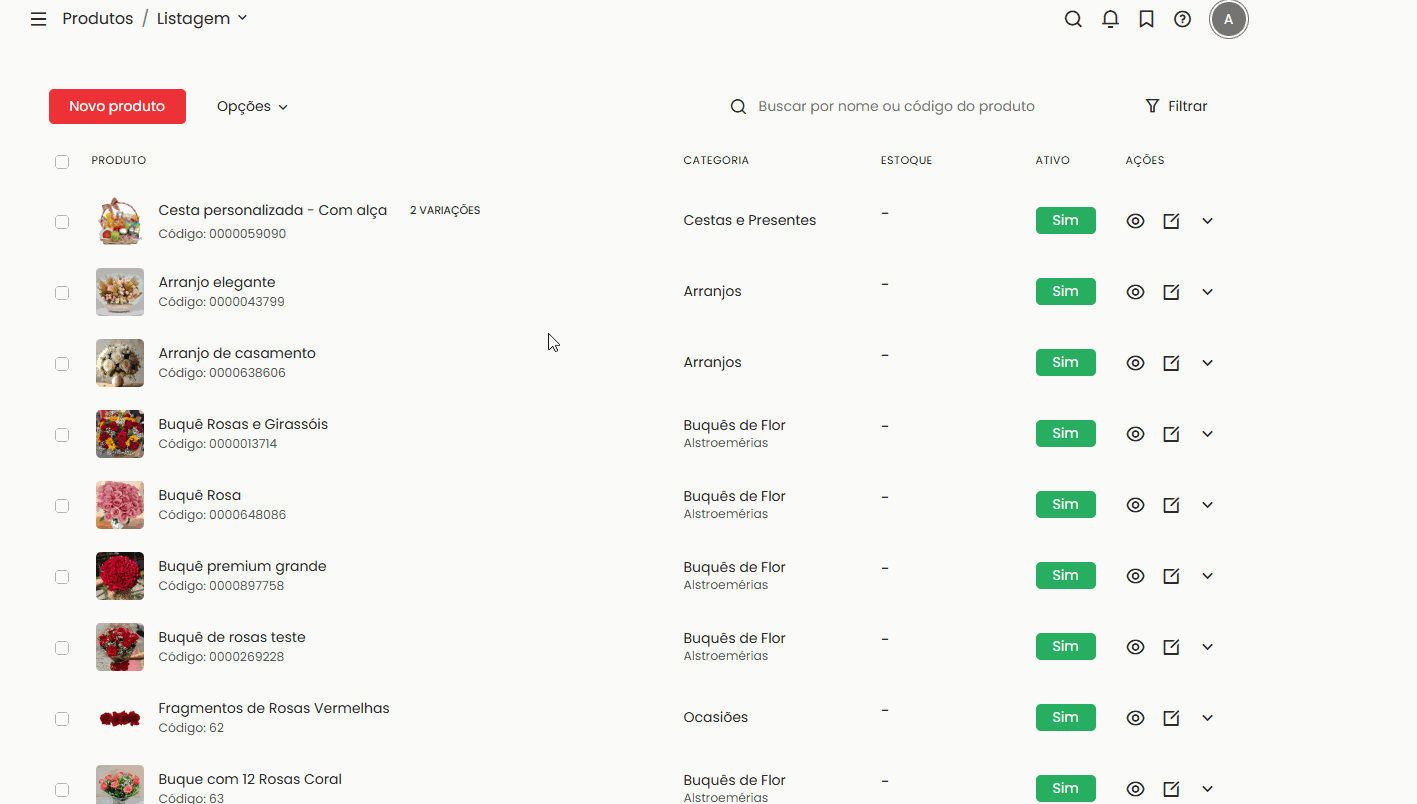Viewport: 1417px width, 804px height.
Task: Click the search magnifier icon in header
Action: 1073,19
